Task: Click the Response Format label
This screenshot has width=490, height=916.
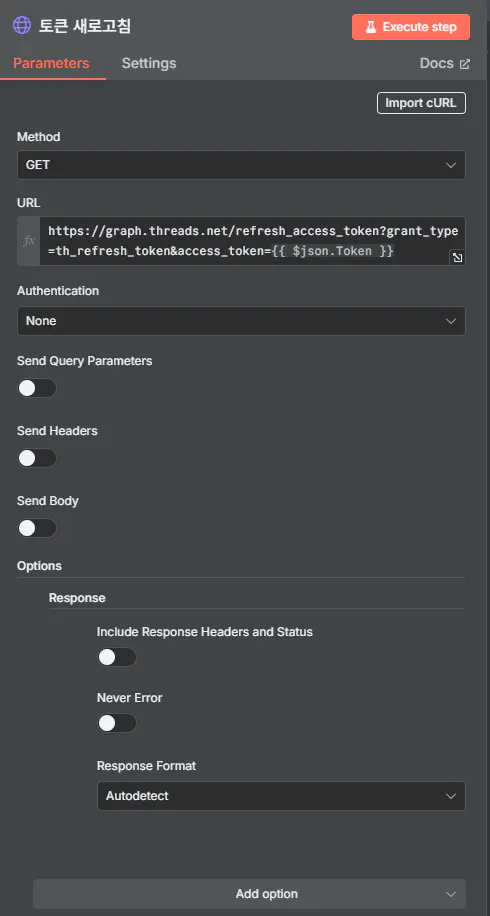Action: pos(147,765)
